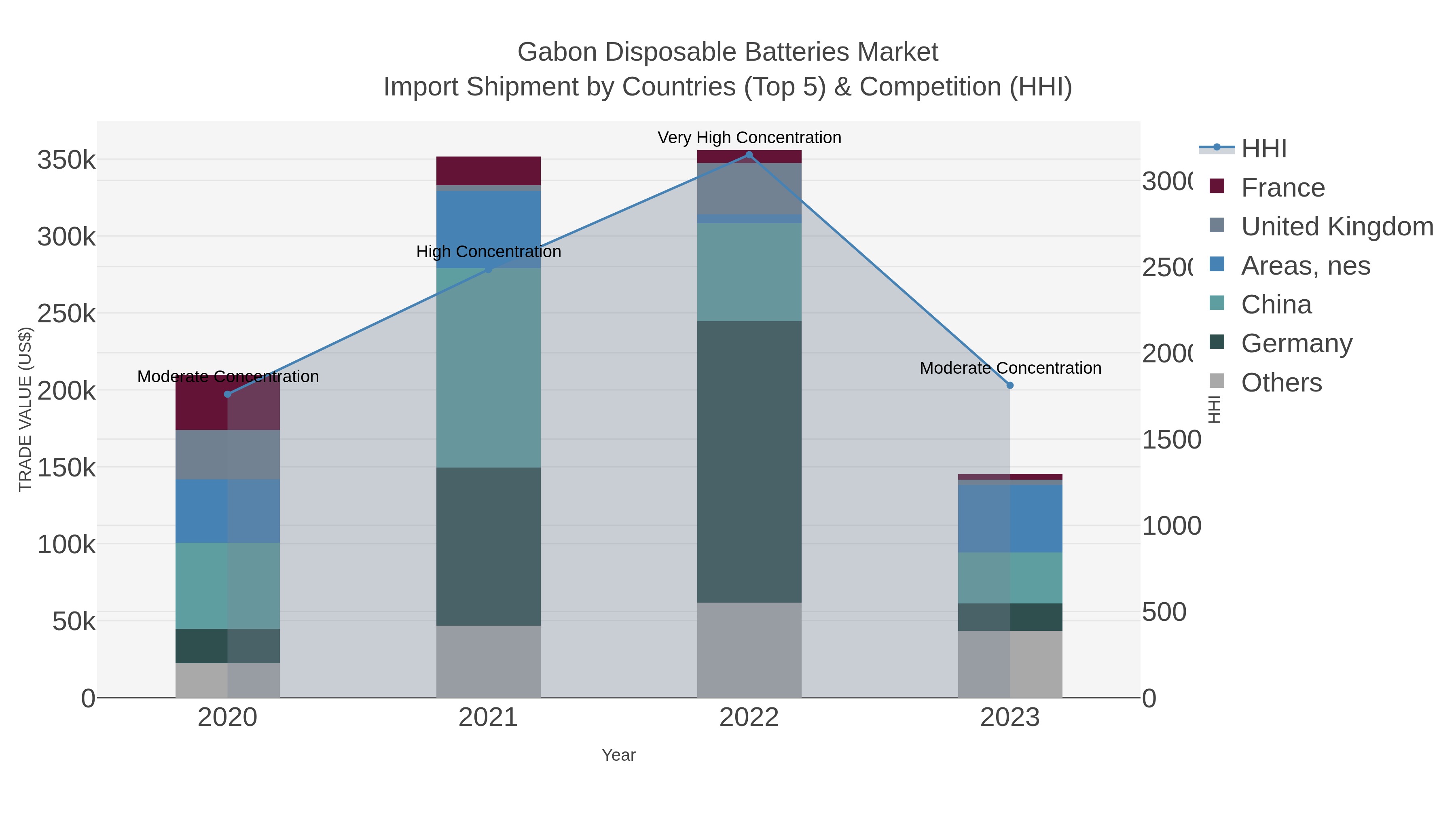This screenshot has width=1456, height=819.
Task: Click the 'TRADE VALUE (US$)' axis title
Action: coord(25,410)
